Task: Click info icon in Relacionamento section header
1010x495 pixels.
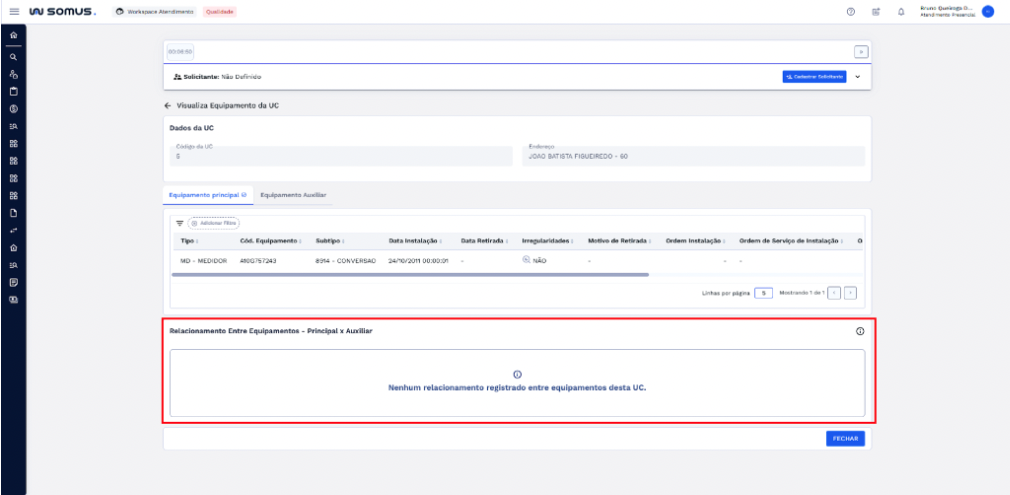Action: 860,331
